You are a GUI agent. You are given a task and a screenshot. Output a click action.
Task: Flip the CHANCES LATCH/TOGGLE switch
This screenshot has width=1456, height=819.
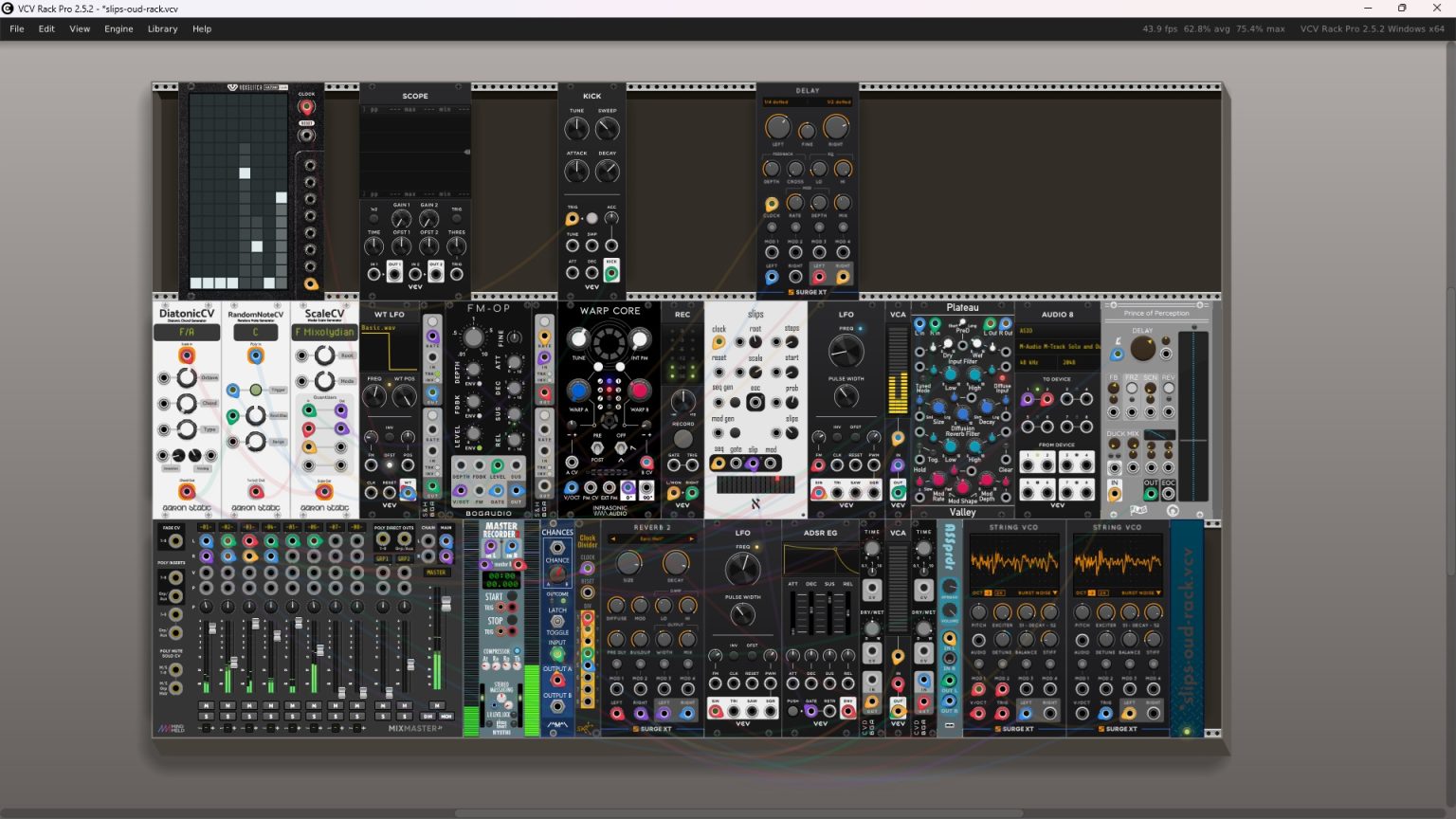point(557,621)
